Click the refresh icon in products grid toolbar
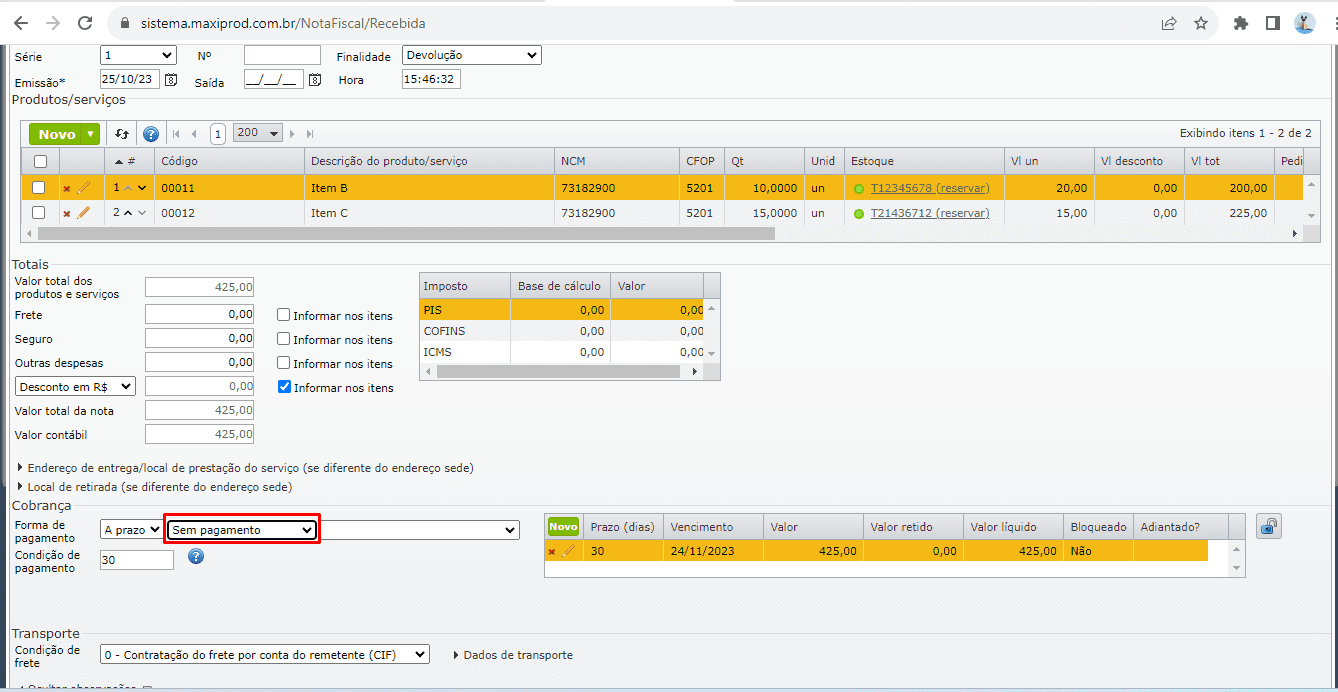Viewport: 1338px width, 692px height. [x=122, y=134]
